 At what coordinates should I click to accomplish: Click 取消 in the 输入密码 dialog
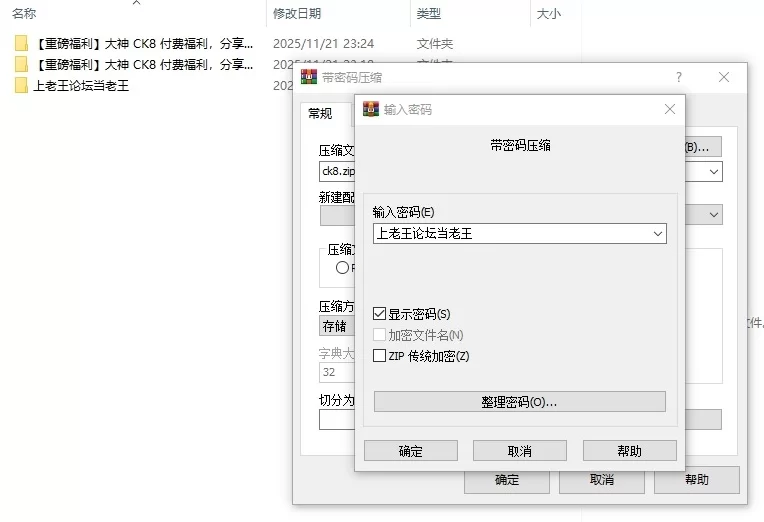pos(519,451)
